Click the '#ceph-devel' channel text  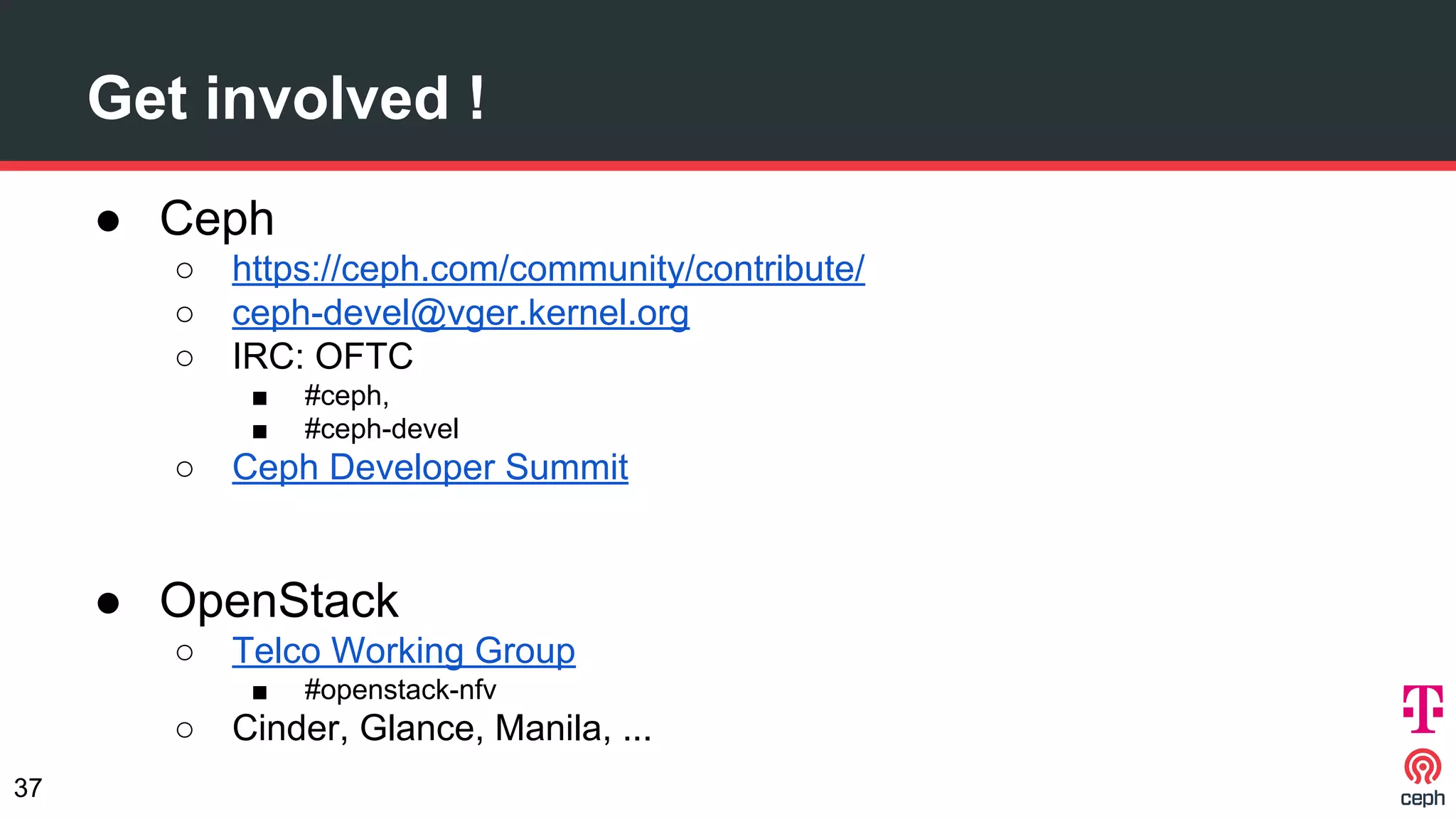(x=382, y=429)
